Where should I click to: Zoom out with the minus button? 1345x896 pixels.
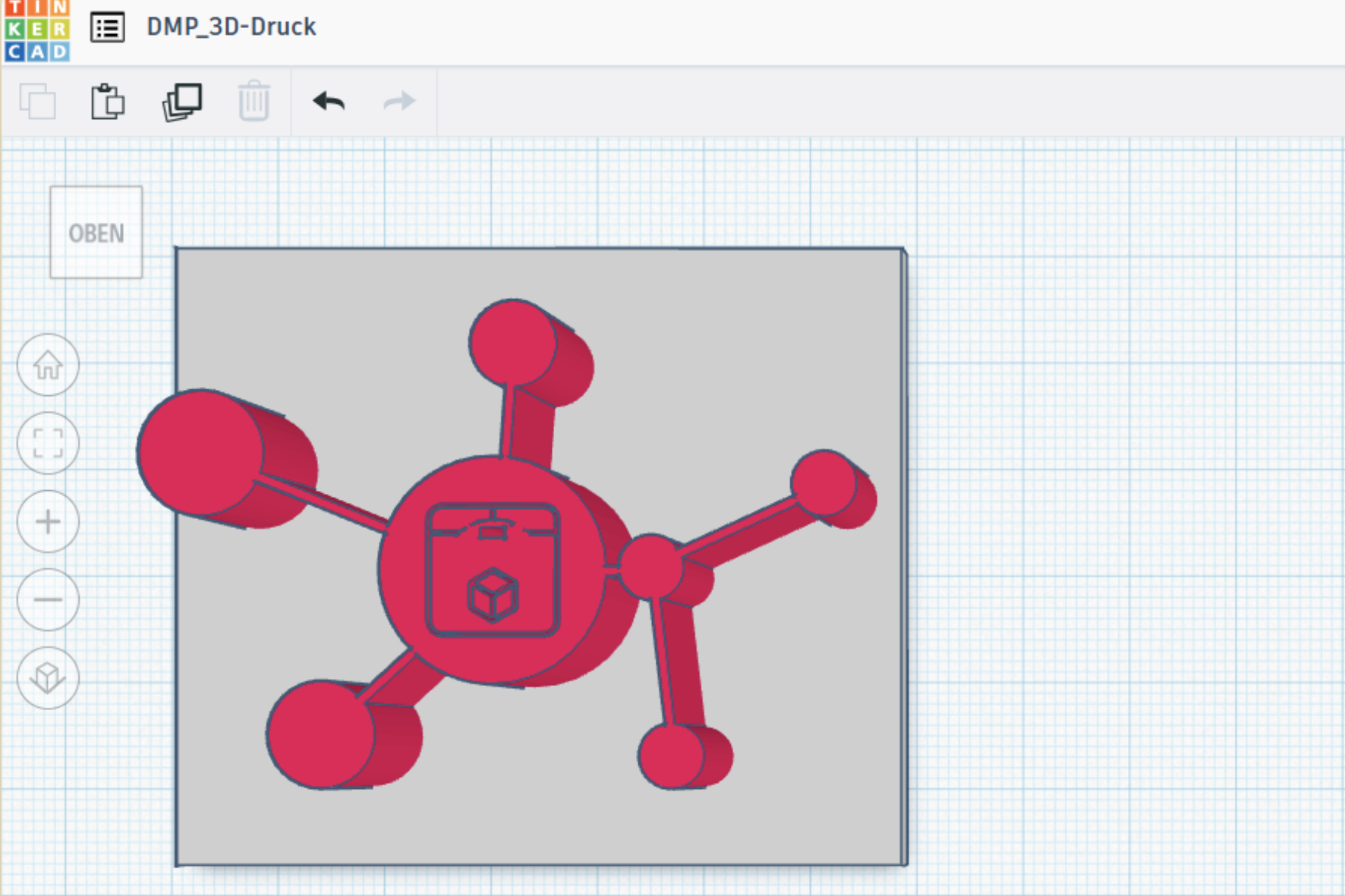coord(48,599)
